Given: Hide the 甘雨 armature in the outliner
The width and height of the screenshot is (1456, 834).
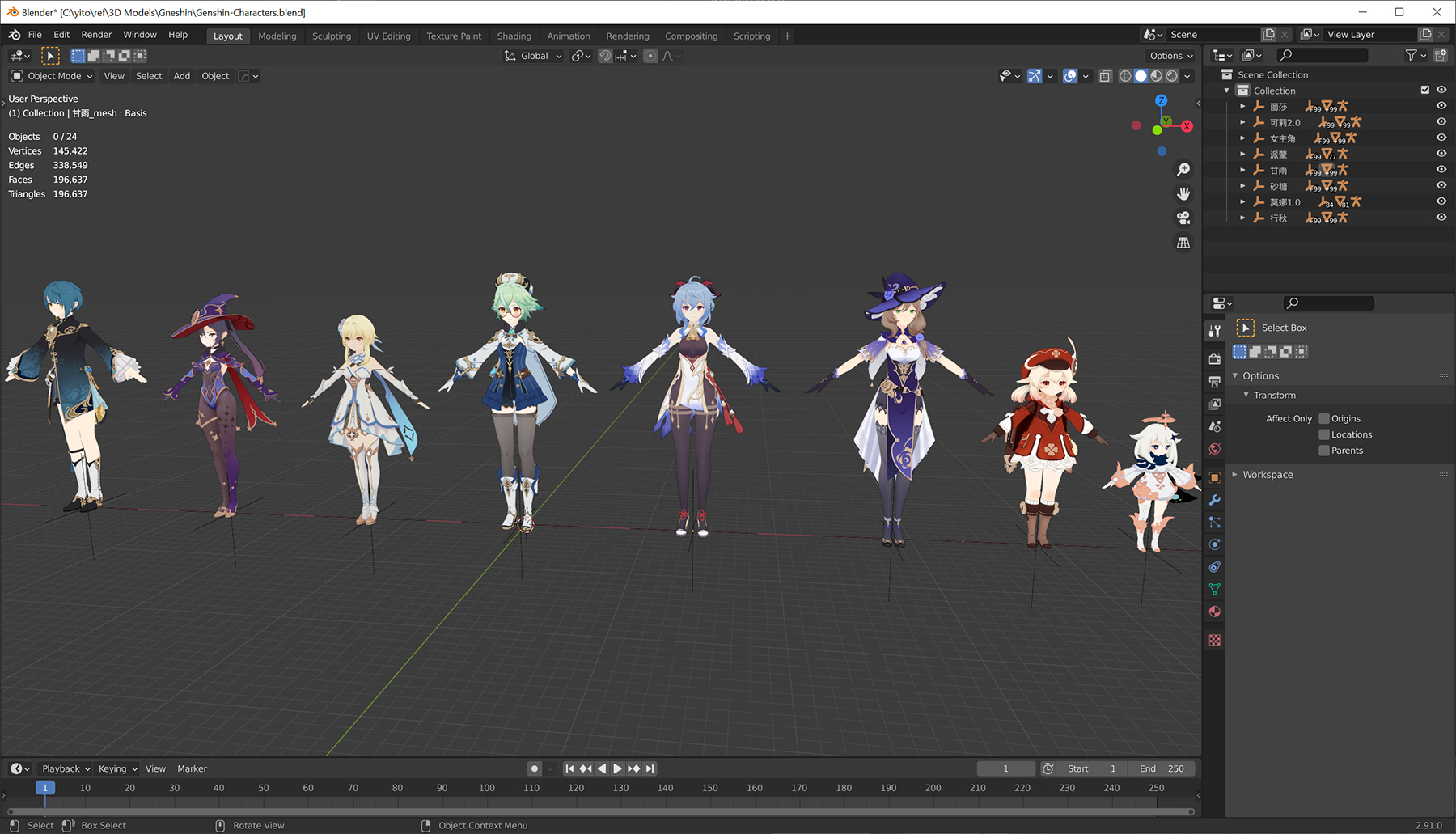Looking at the screenshot, I should click(x=1441, y=169).
